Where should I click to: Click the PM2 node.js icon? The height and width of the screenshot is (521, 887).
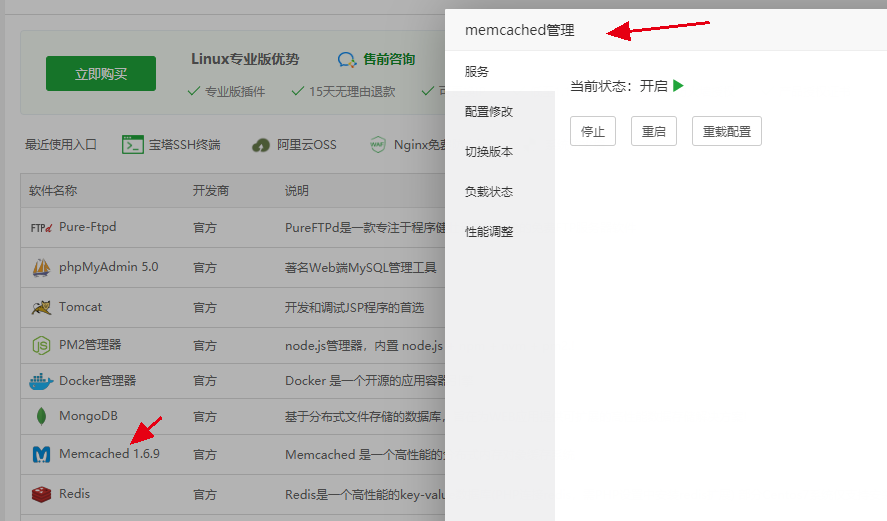(41, 345)
